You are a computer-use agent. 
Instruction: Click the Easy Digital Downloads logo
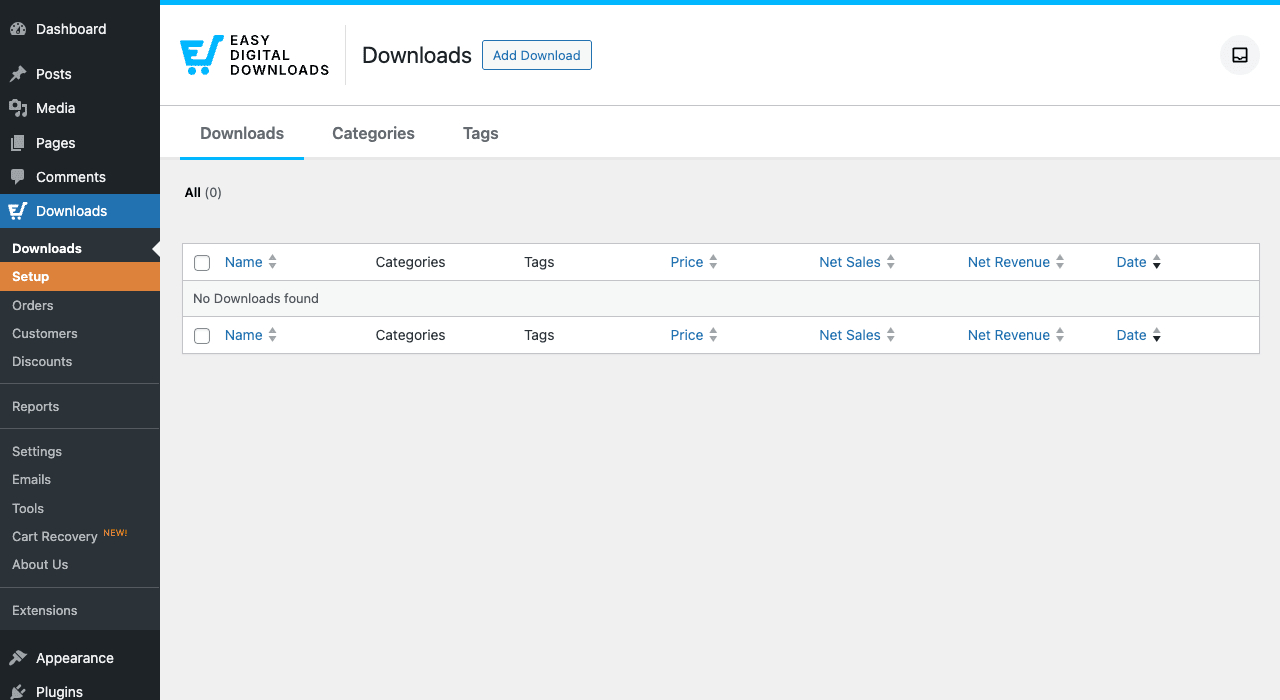tap(254, 55)
